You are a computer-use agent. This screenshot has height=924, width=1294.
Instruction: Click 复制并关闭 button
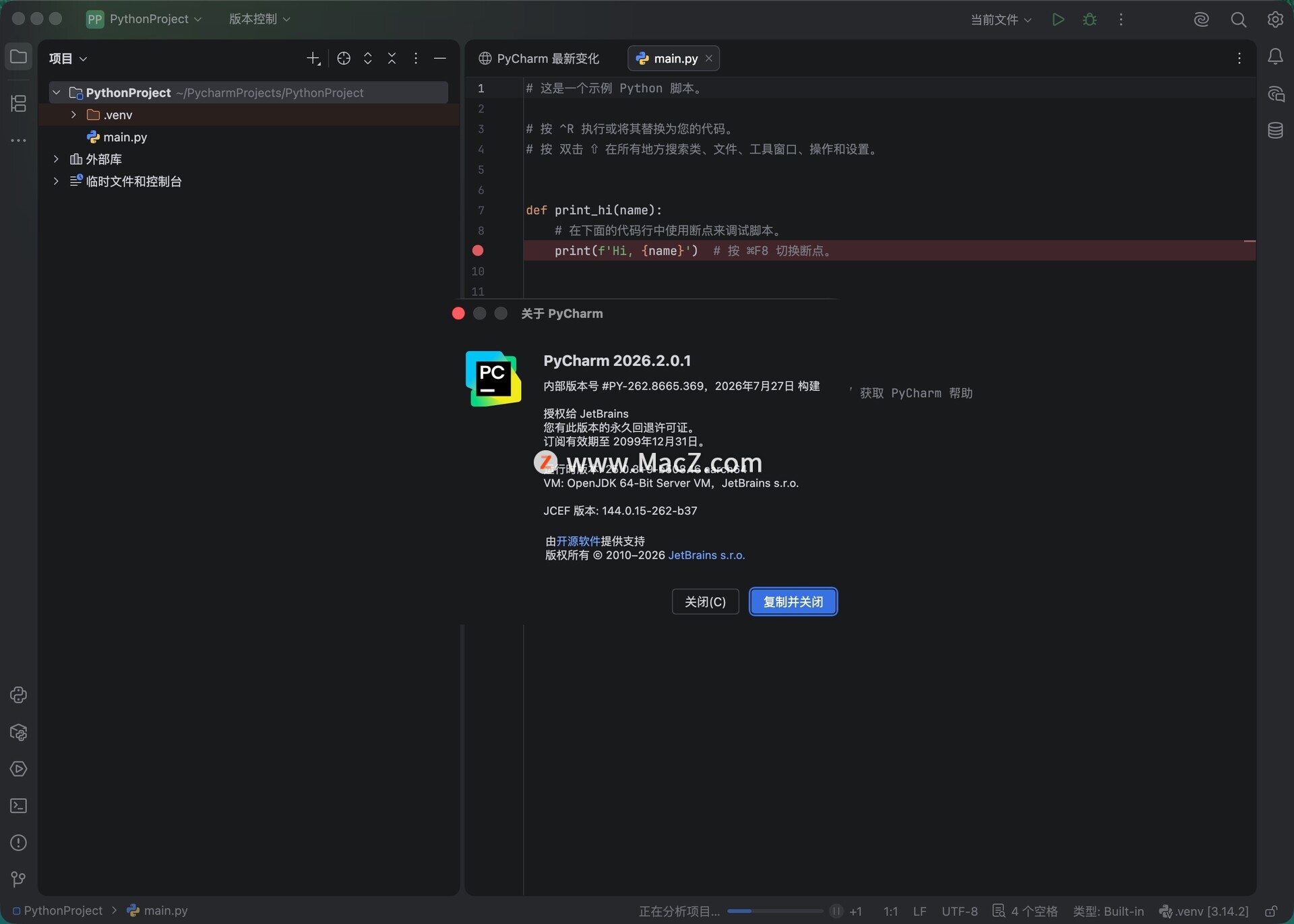(x=793, y=601)
